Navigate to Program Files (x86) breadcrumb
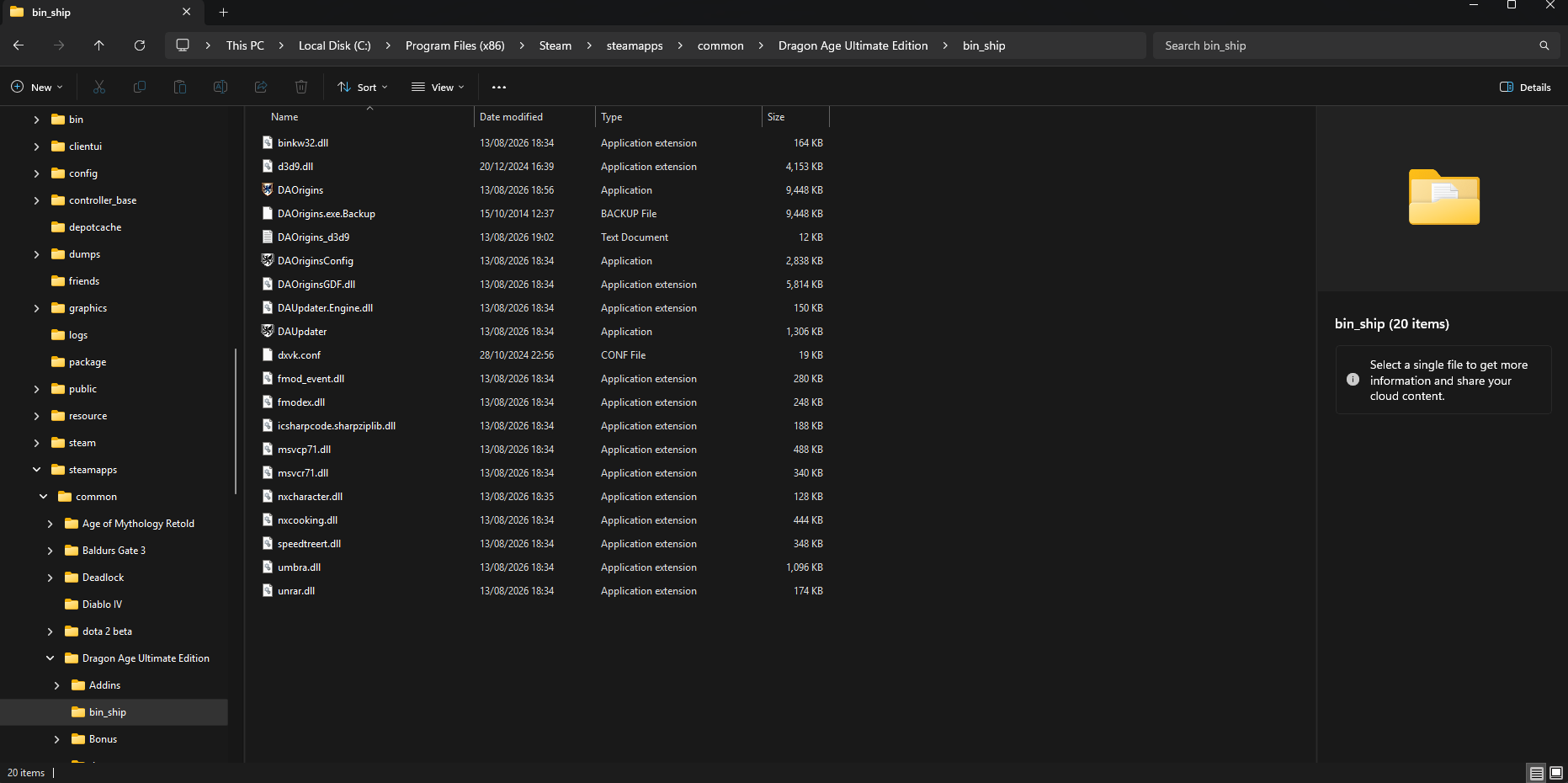Screen dimensions: 1568x783 pos(455,45)
